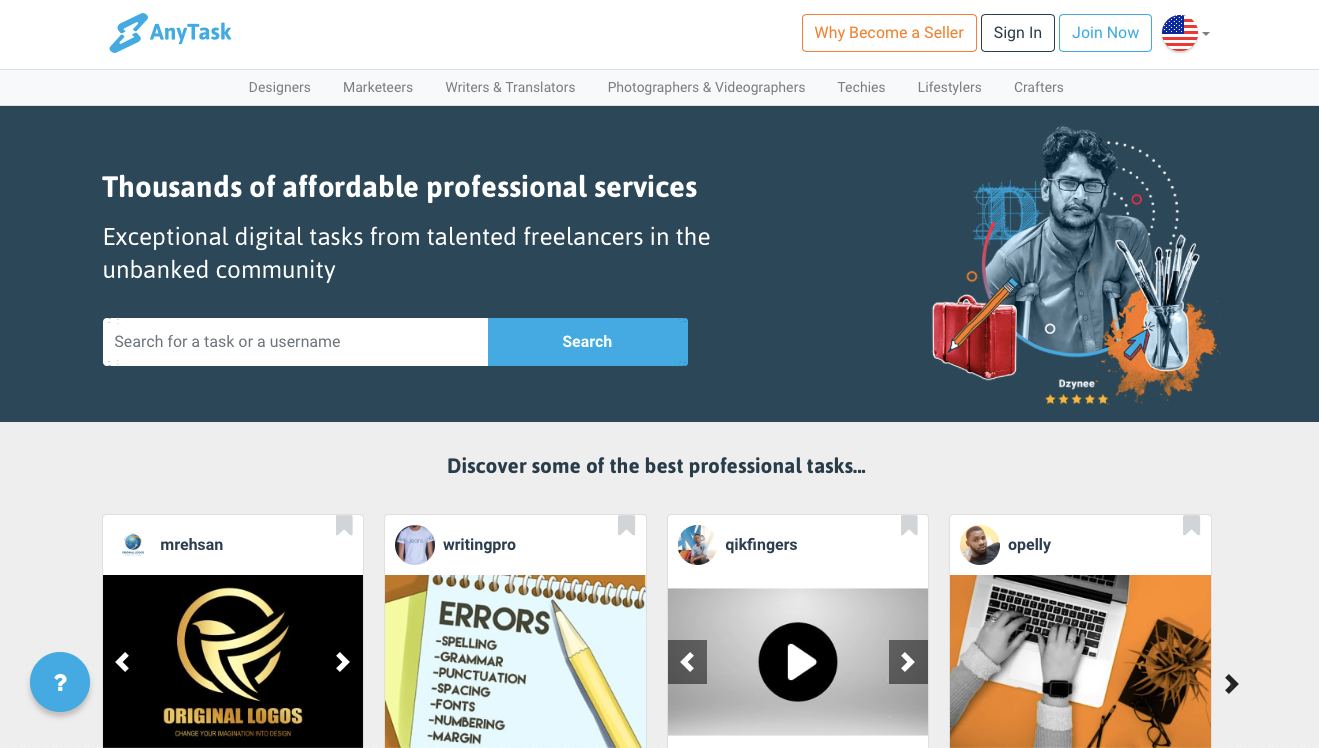Open the blue help question mark bubble
Image resolution: width=1319 pixels, height=748 pixels.
(x=60, y=682)
